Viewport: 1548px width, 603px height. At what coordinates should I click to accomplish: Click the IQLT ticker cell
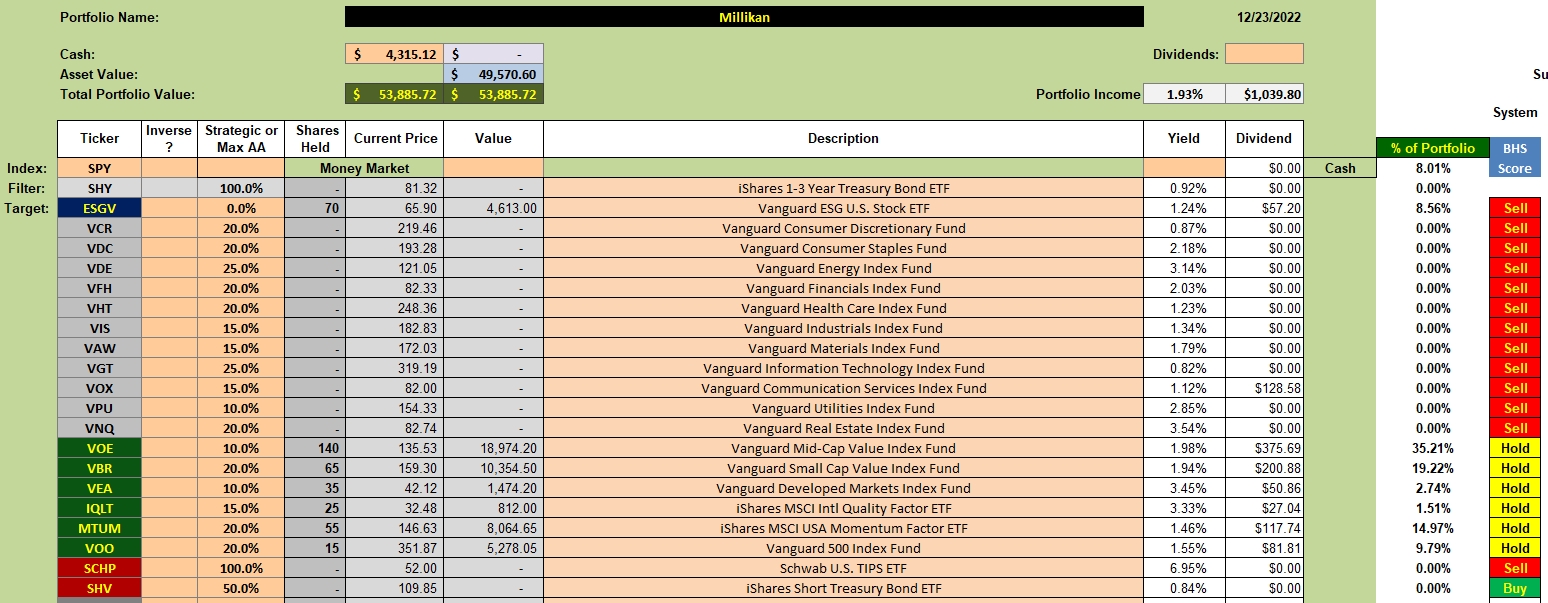99,508
